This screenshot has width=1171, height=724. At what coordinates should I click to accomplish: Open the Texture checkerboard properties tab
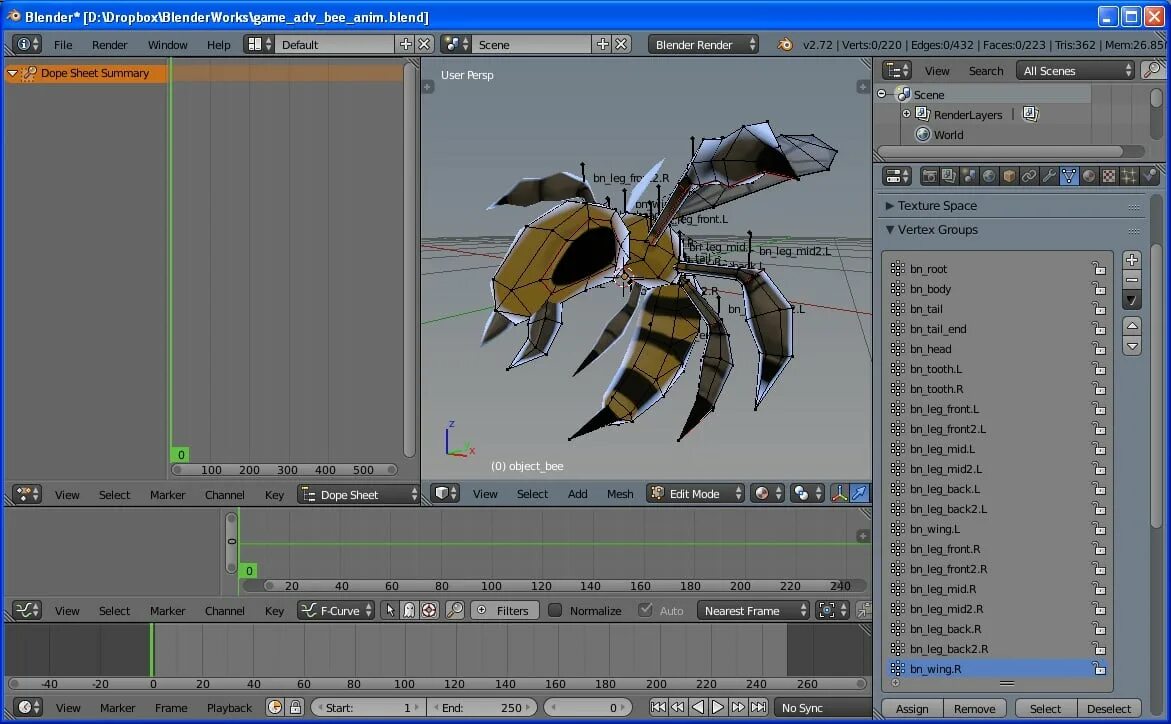1109,176
